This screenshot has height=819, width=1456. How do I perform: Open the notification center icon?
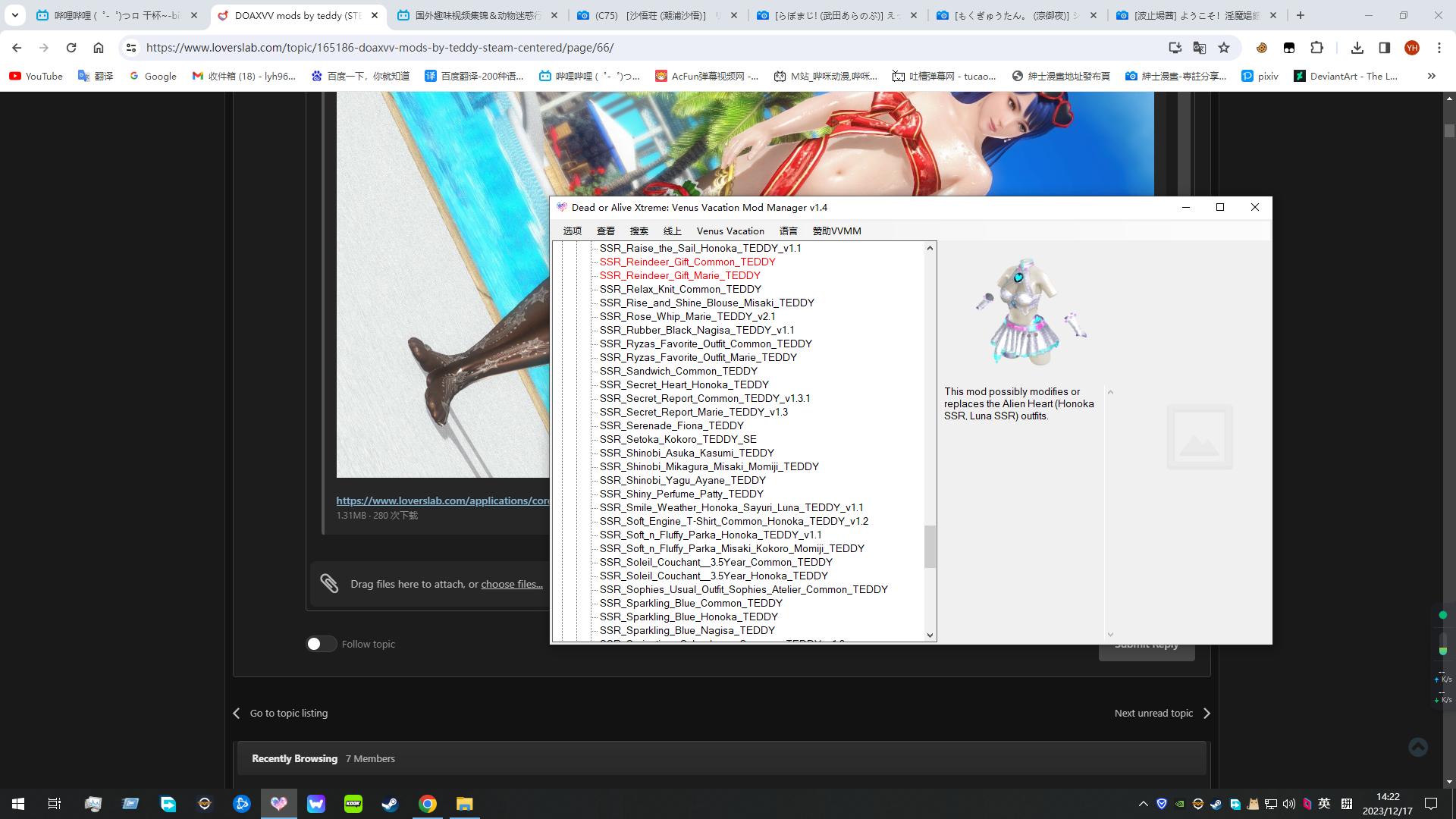pyautogui.click(x=1431, y=804)
